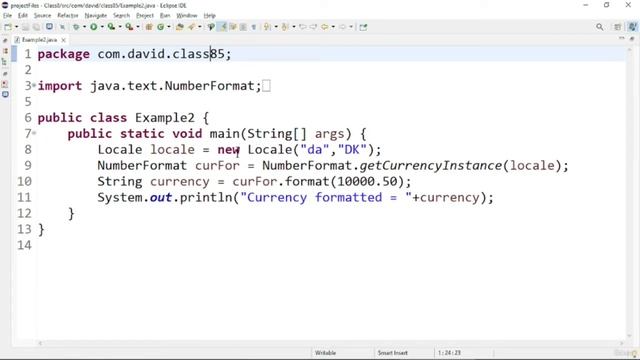Viewport: 640px width, 360px height.
Task: Click the Next Annotation icon
Action: [x=267, y=27]
